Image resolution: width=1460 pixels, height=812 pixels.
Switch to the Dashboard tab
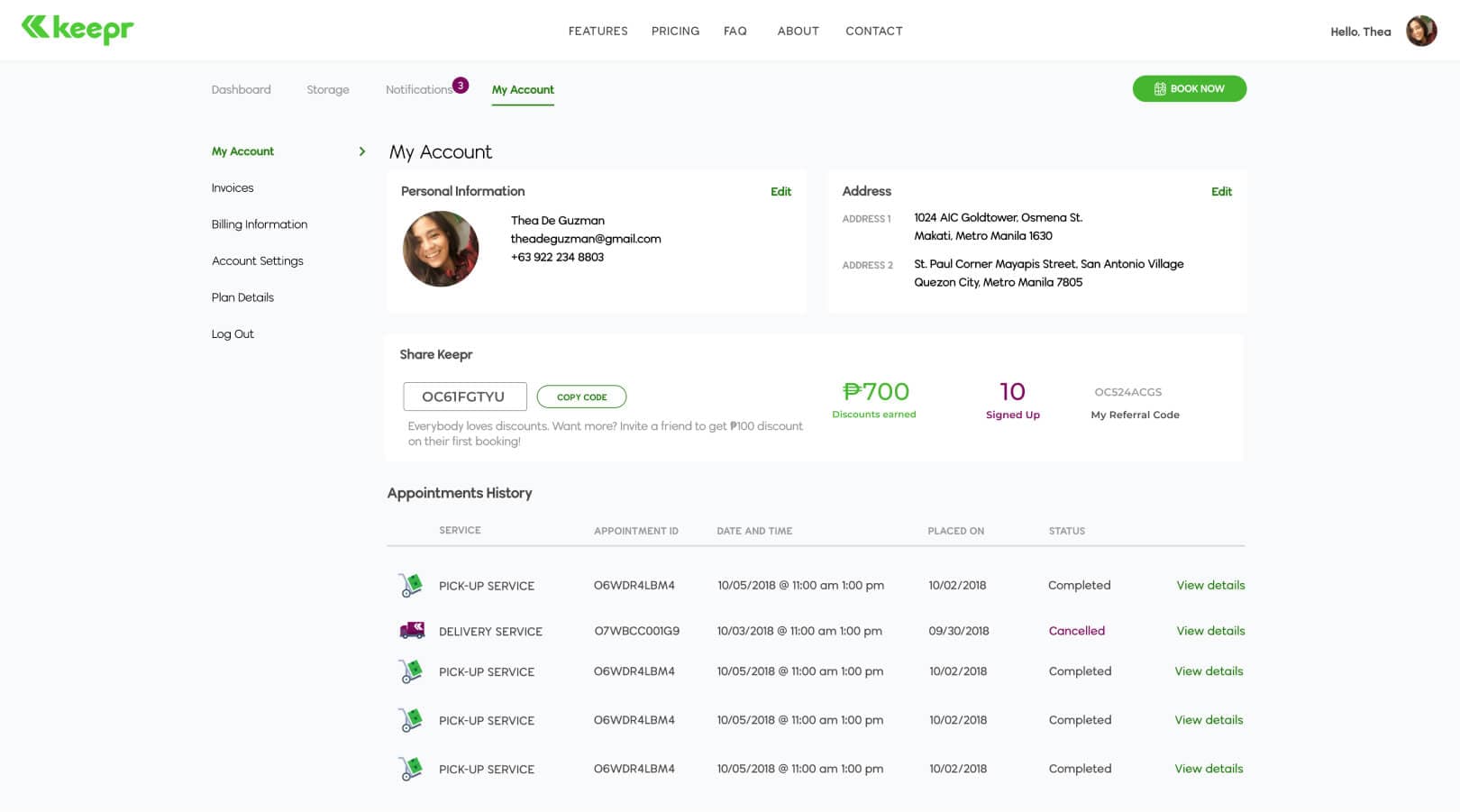tap(241, 90)
